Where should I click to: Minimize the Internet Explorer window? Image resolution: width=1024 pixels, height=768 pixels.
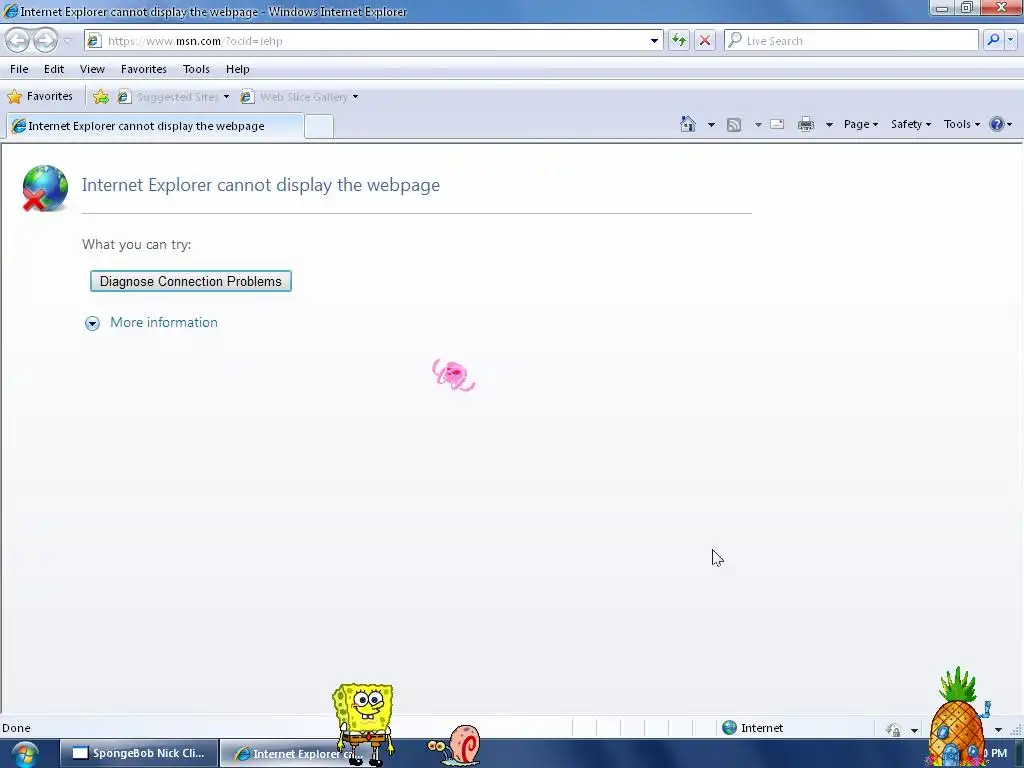(942, 8)
